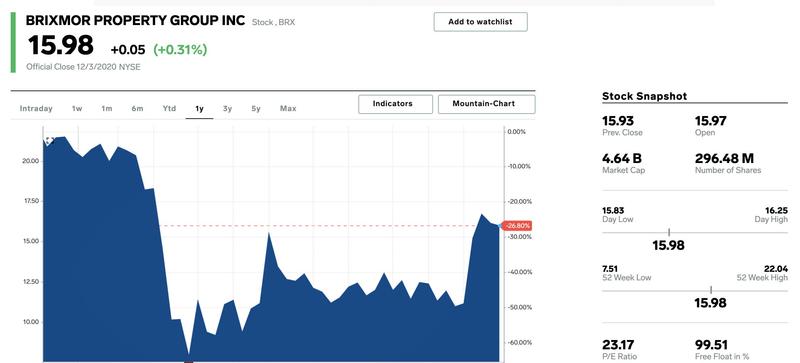The image size is (800, 363).
Task: Open the Indicators menu
Action: [x=395, y=104]
